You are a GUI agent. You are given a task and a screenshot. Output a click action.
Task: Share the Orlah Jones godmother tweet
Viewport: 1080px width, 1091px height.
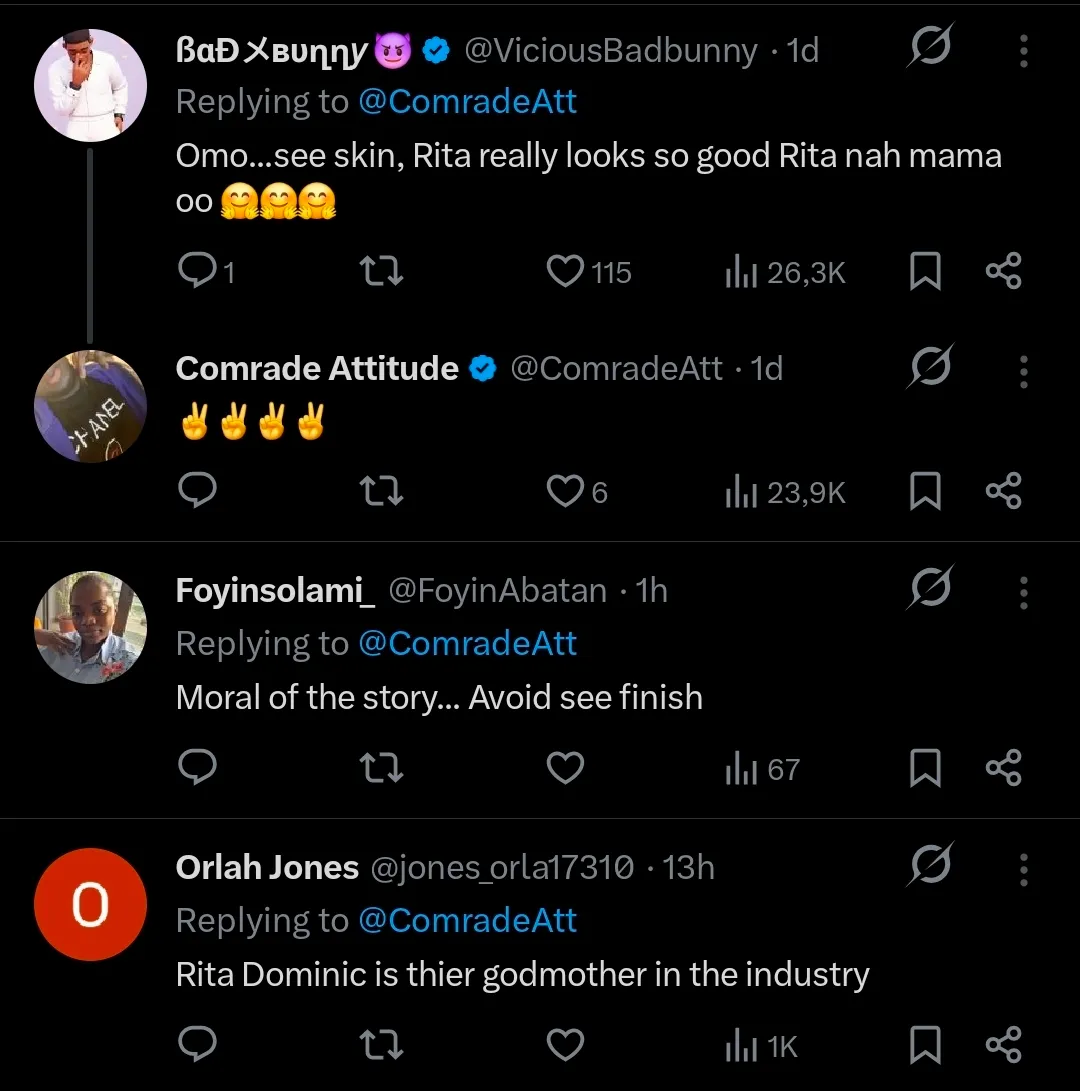click(1003, 1046)
